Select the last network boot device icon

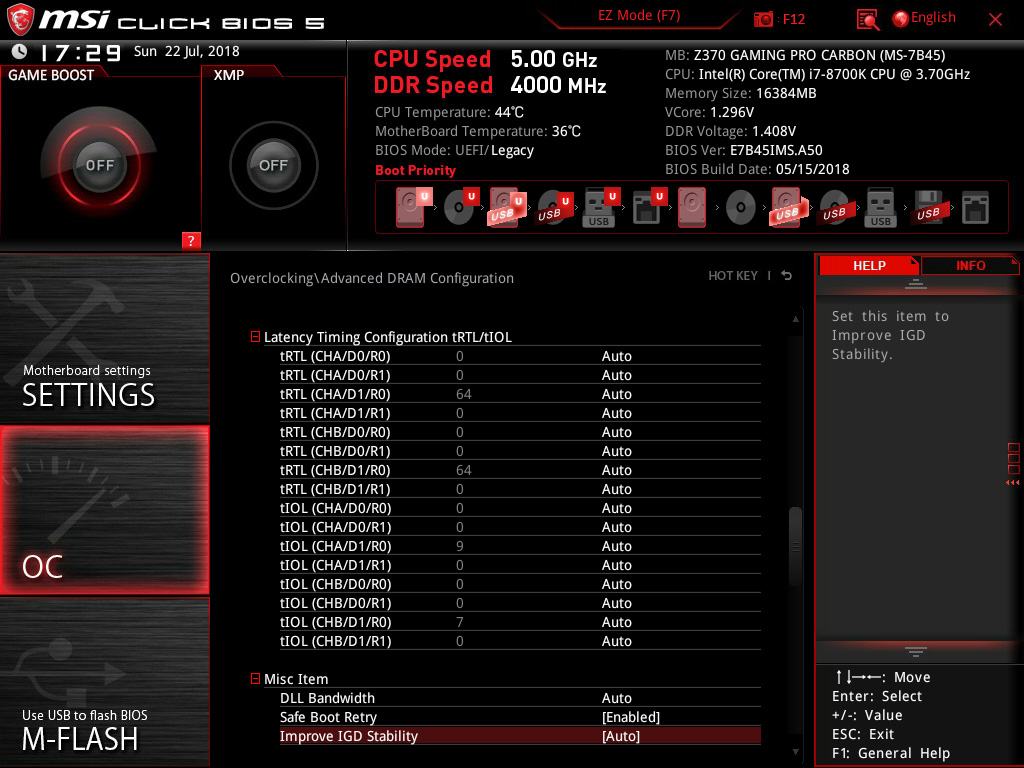pos(975,207)
